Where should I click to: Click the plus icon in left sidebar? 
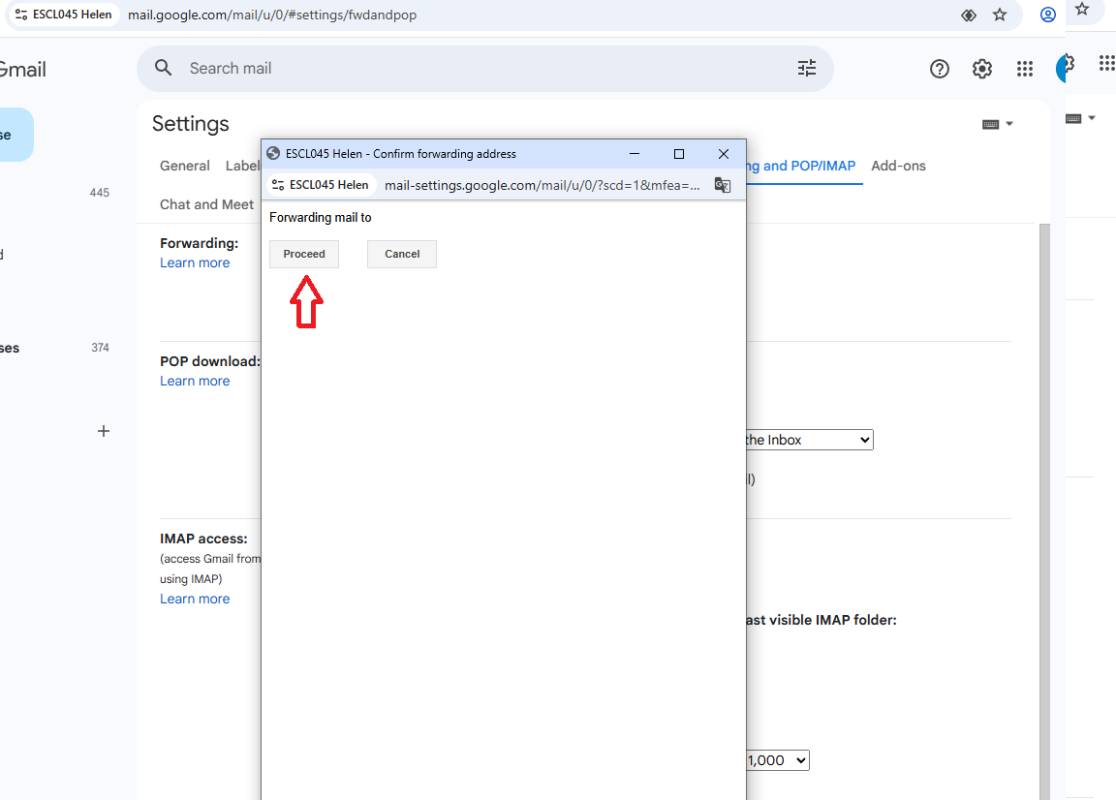click(103, 431)
